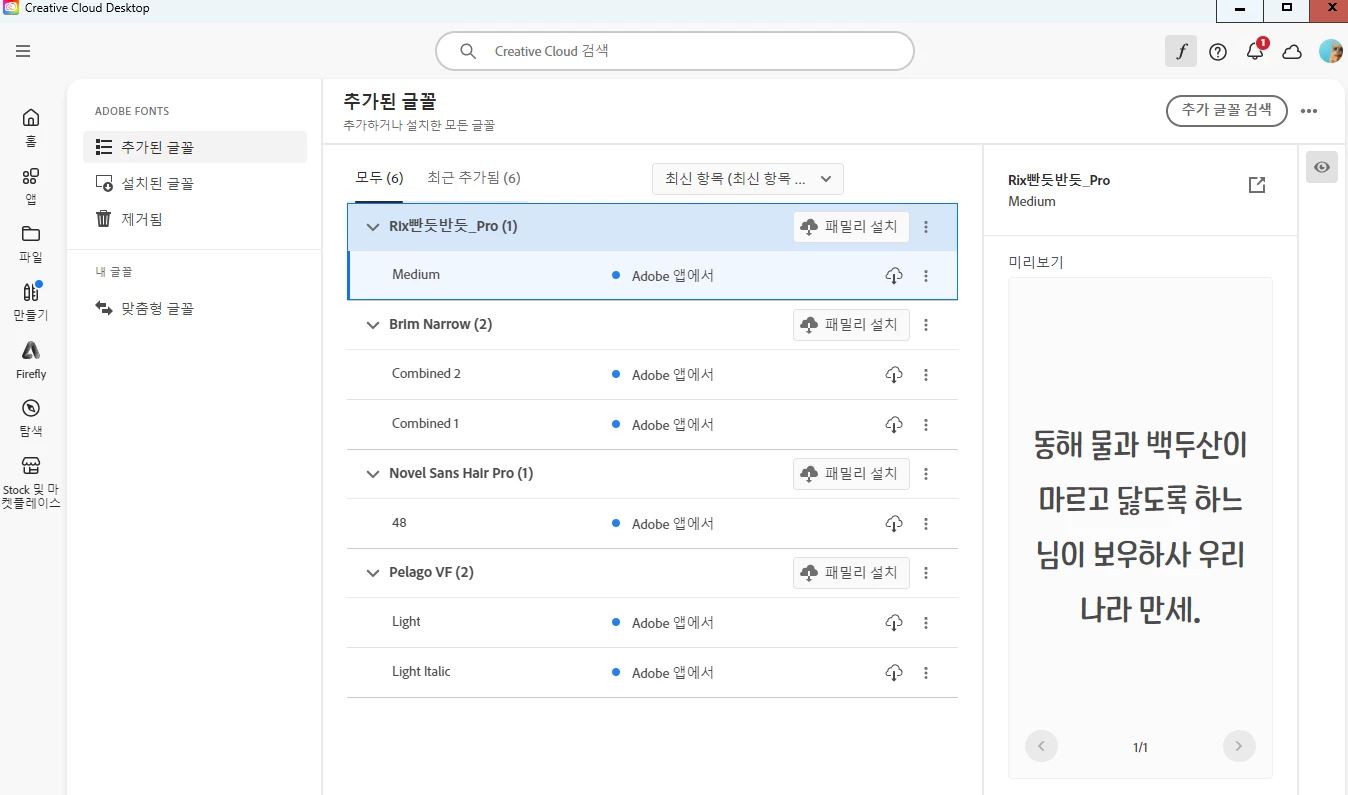Viewport: 1348px width, 795px height.
Task: Switch to the 최근 추가됨 (6) tab
Action: 474,178
